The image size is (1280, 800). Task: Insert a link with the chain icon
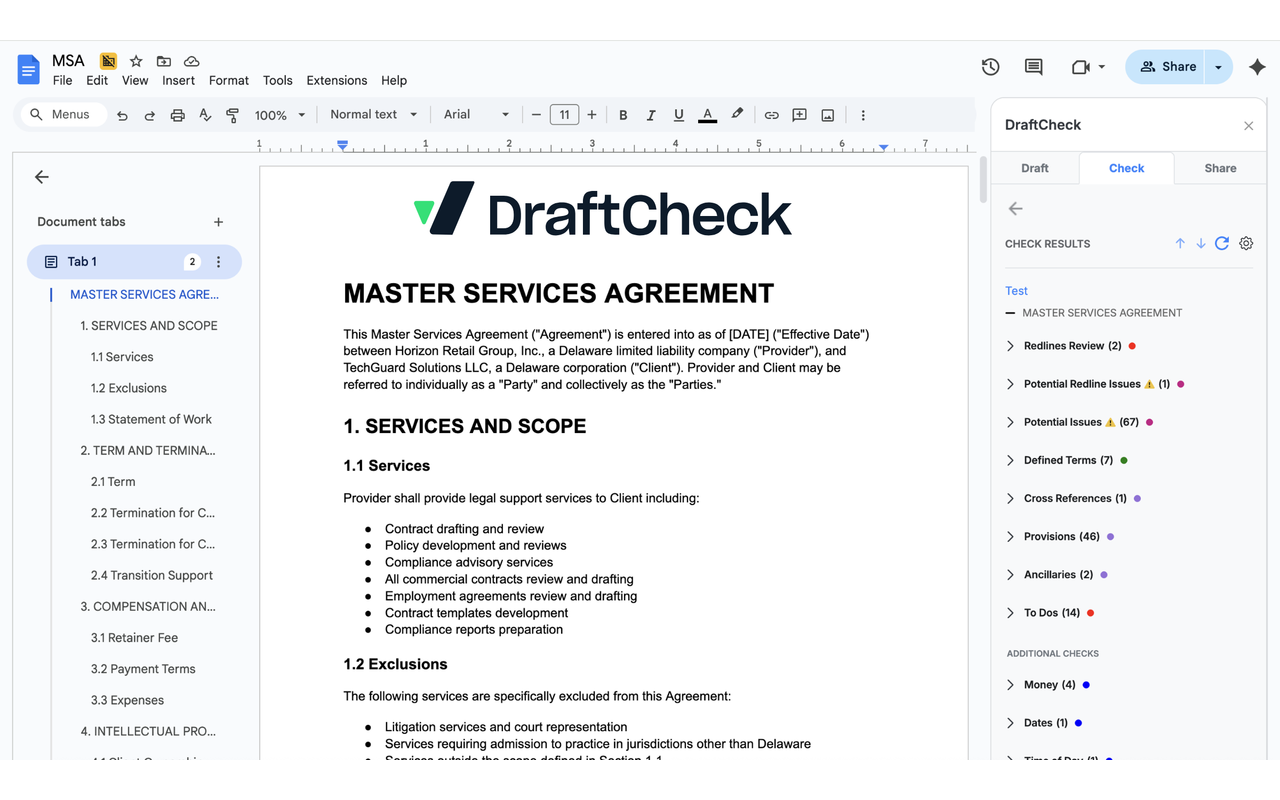point(771,115)
